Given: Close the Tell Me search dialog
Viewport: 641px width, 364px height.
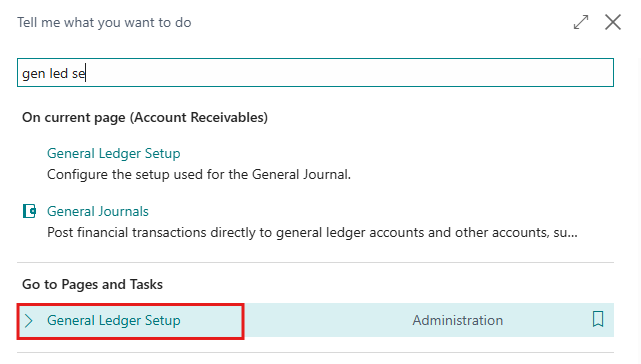Looking at the screenshot, I should (x=613, y=22).
